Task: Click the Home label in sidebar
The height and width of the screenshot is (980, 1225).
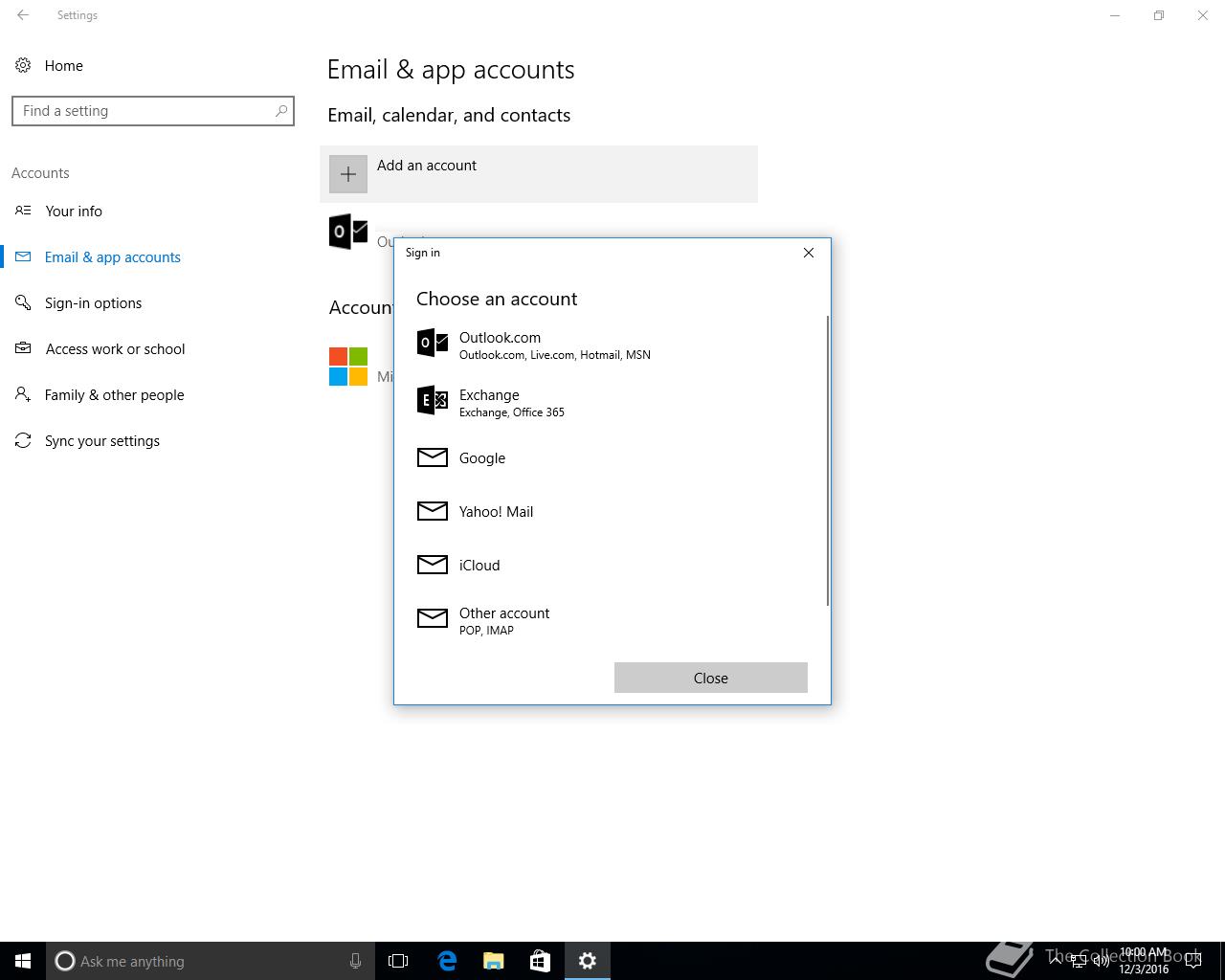Action: (x=64, y=66)
